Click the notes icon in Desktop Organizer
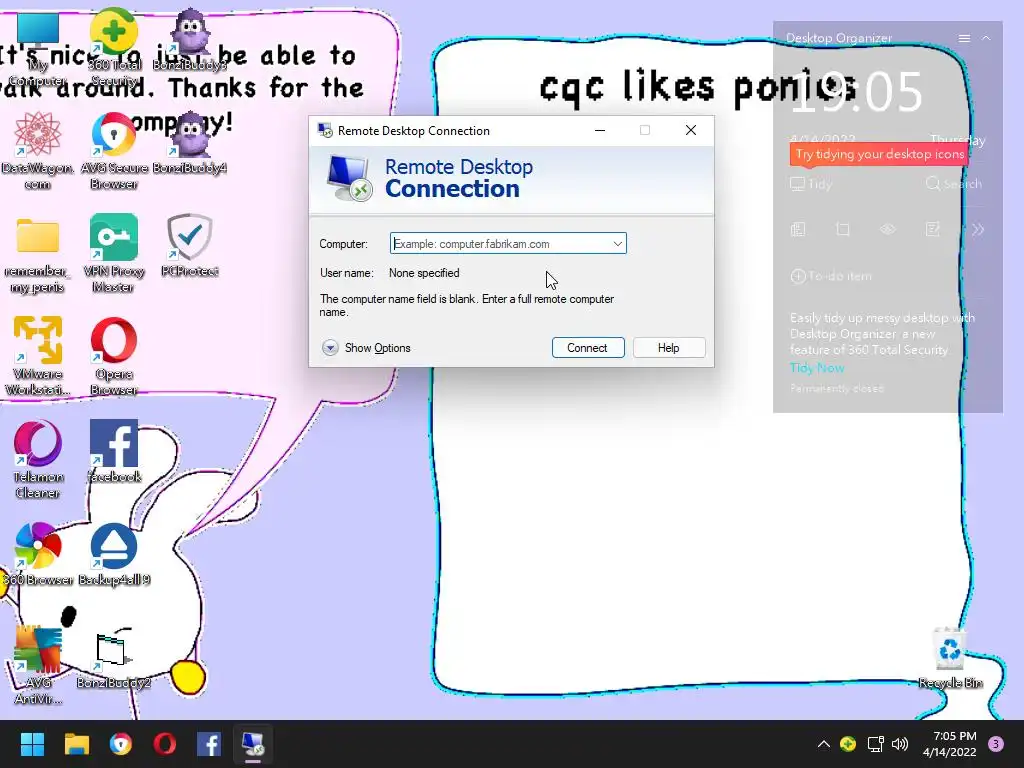Image resolution: width=1024 pixels, height=768 pixels. 933,229
